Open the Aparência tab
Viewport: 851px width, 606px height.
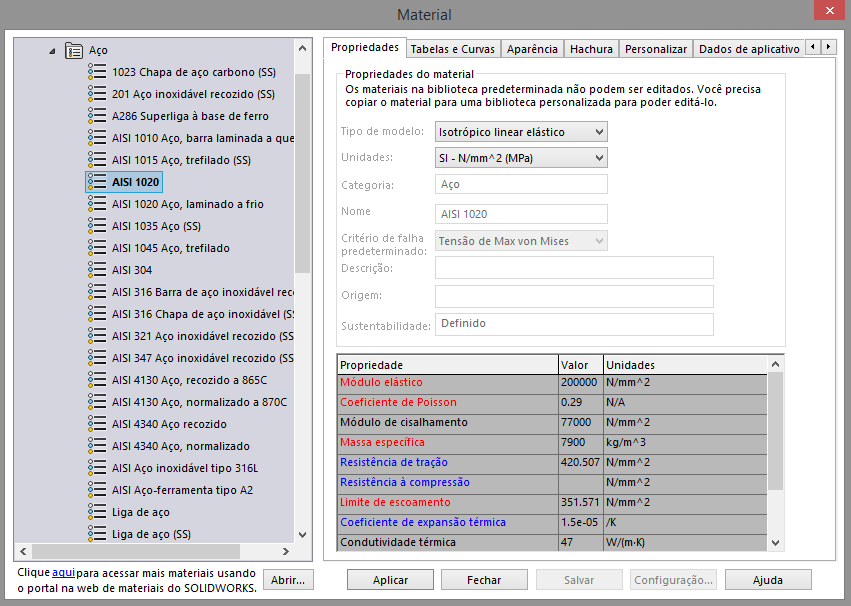click(x=532, y=49)
